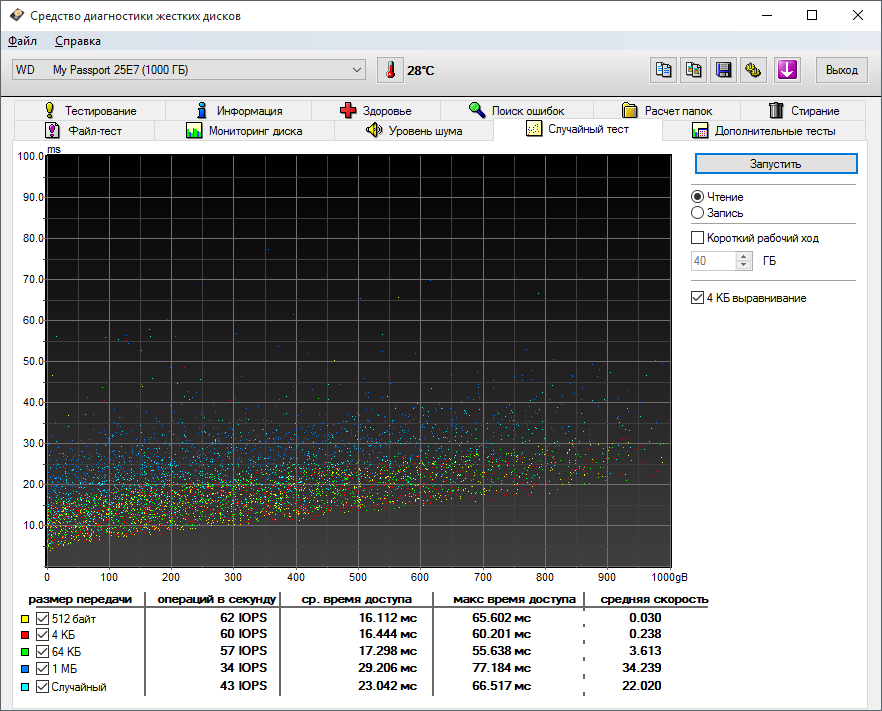Select the Запись radio button

point(698,213)
